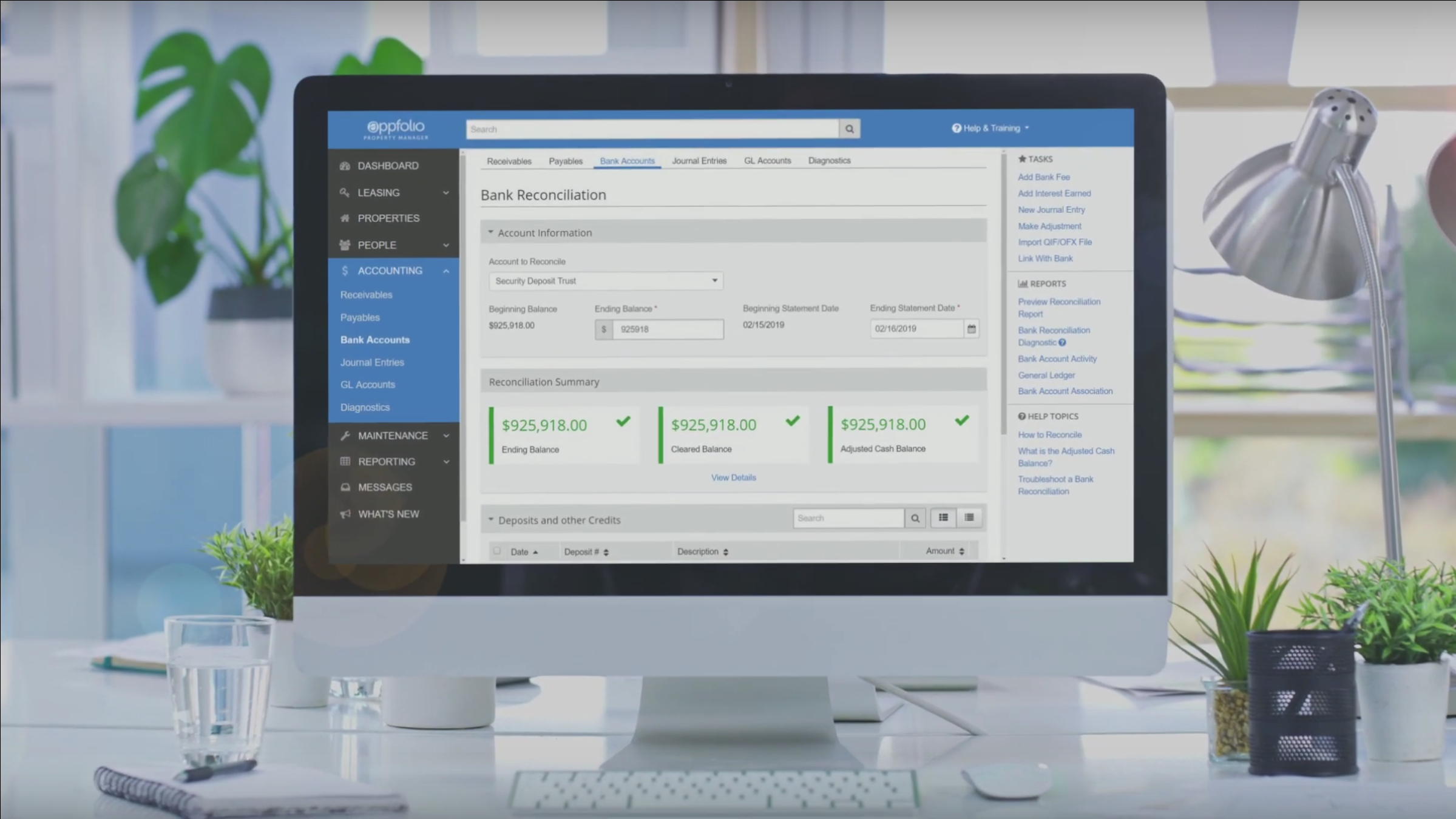Click the Properties house icon
The height and width of the screenshot is (819, 1456).
(x=345, y=218)
